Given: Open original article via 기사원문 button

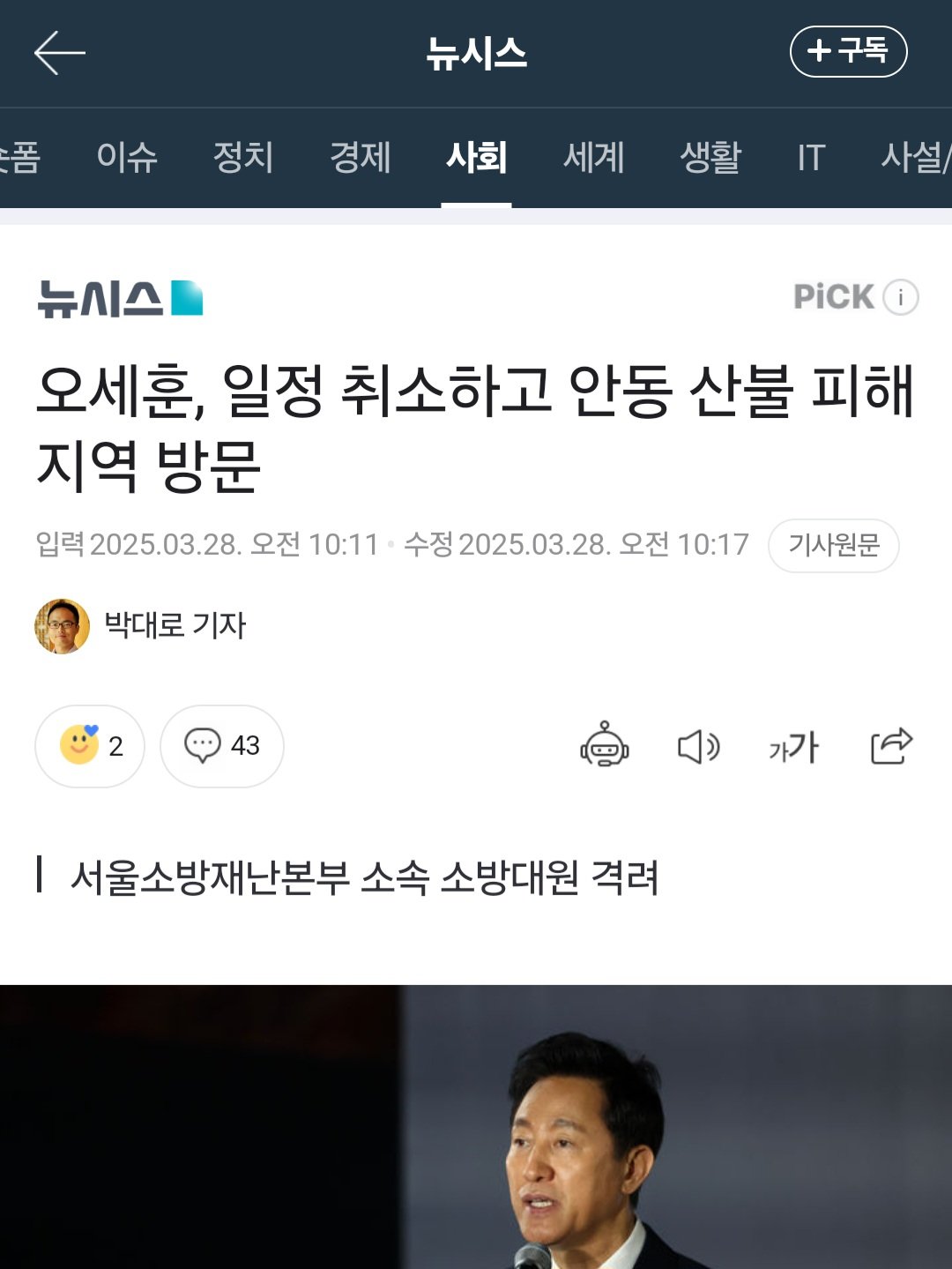Looking at the screenshot, I should (x=834, y=546).
